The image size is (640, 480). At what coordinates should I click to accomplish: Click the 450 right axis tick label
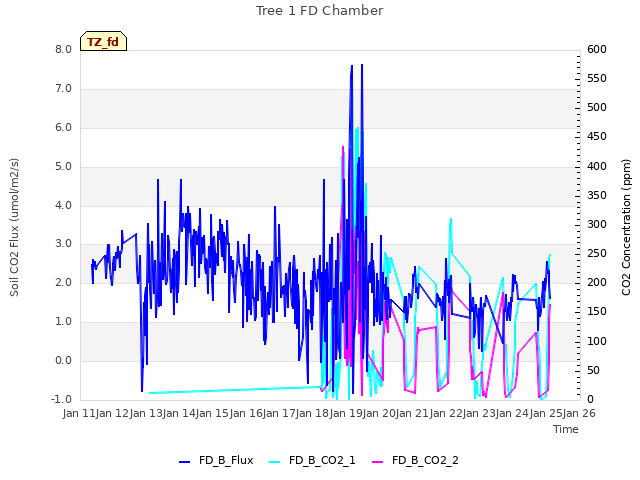pos(597,136)
